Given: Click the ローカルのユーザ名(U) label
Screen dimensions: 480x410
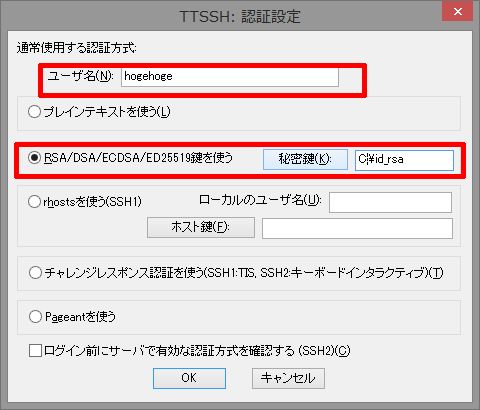Looking at the screenshot, I should click(x=260, y=200).
